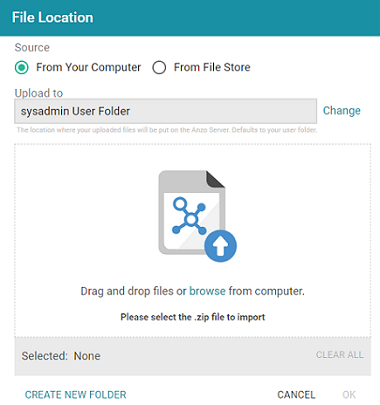Open the Change upload location link
Image resolution: width=380 pixels, height=405 pixels.
tap(342, 111)
